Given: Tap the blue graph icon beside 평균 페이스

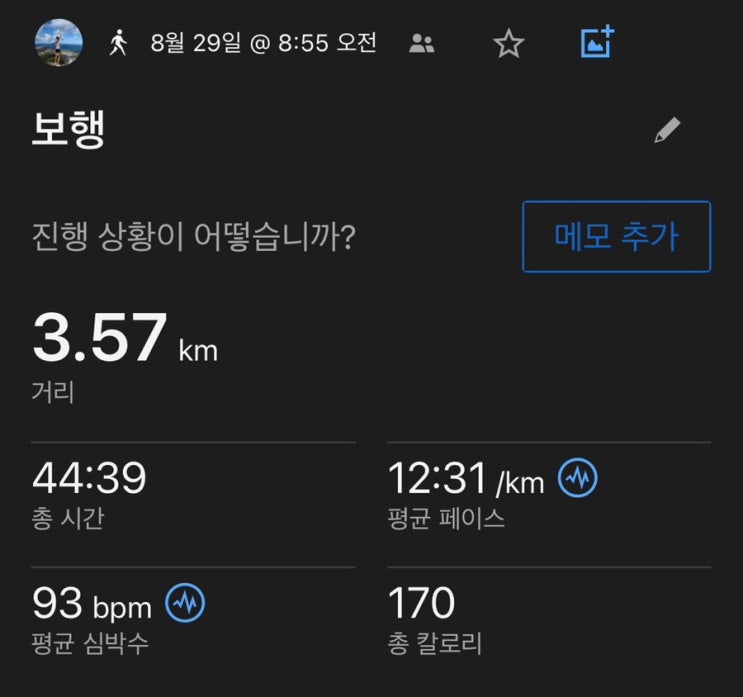Looking at the screenshot, I should tap(578, 478).
